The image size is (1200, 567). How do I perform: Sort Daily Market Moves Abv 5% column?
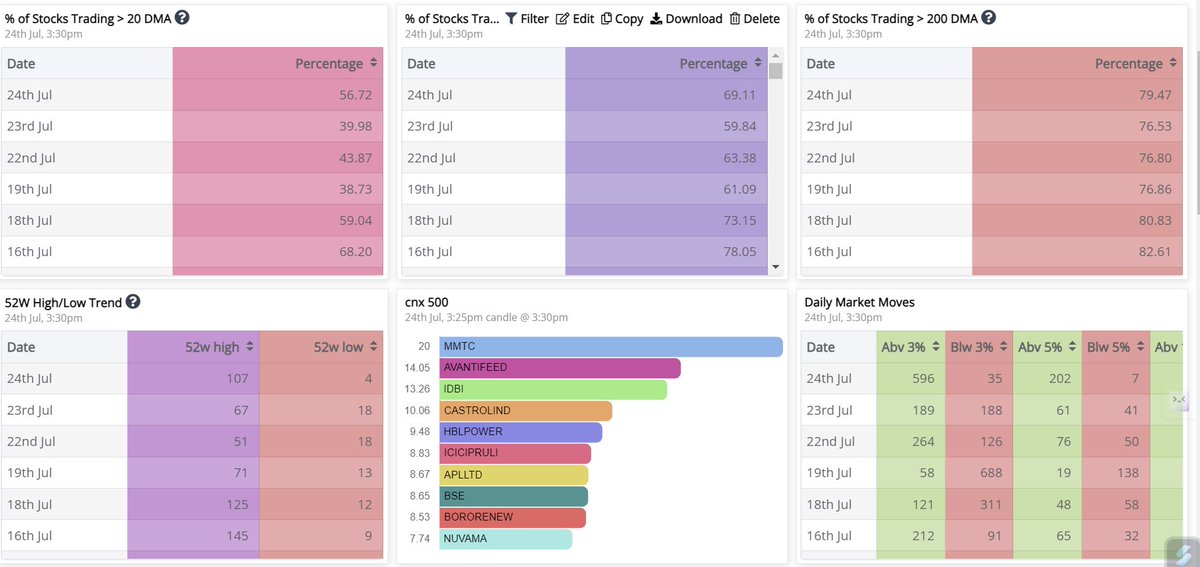click(x=1072, y=347)
